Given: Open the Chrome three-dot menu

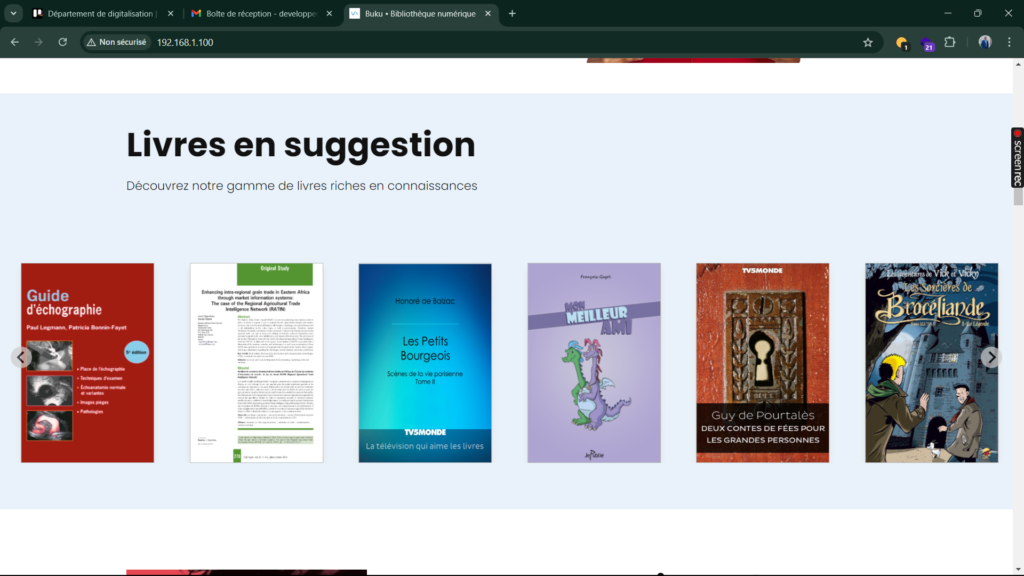Looking at the screenshot, I should click(1009, 42).
